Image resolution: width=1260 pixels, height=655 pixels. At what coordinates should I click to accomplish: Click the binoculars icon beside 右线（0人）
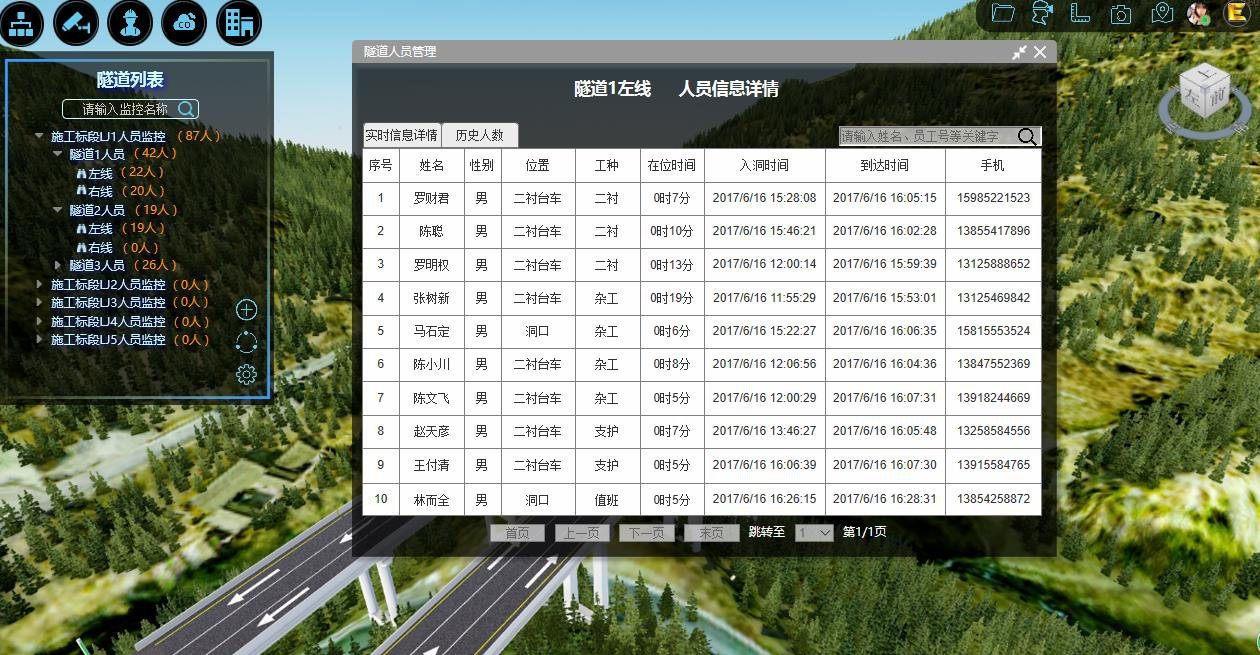(81, 247)
